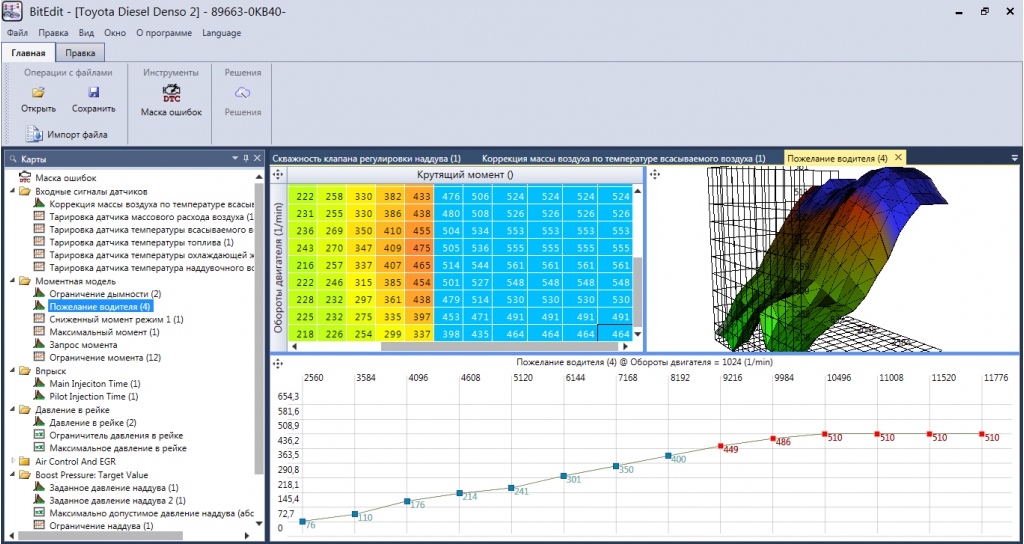Select Давление в рейке (2) map
This screenshot has height=544, width=1024.
point(93,423)
